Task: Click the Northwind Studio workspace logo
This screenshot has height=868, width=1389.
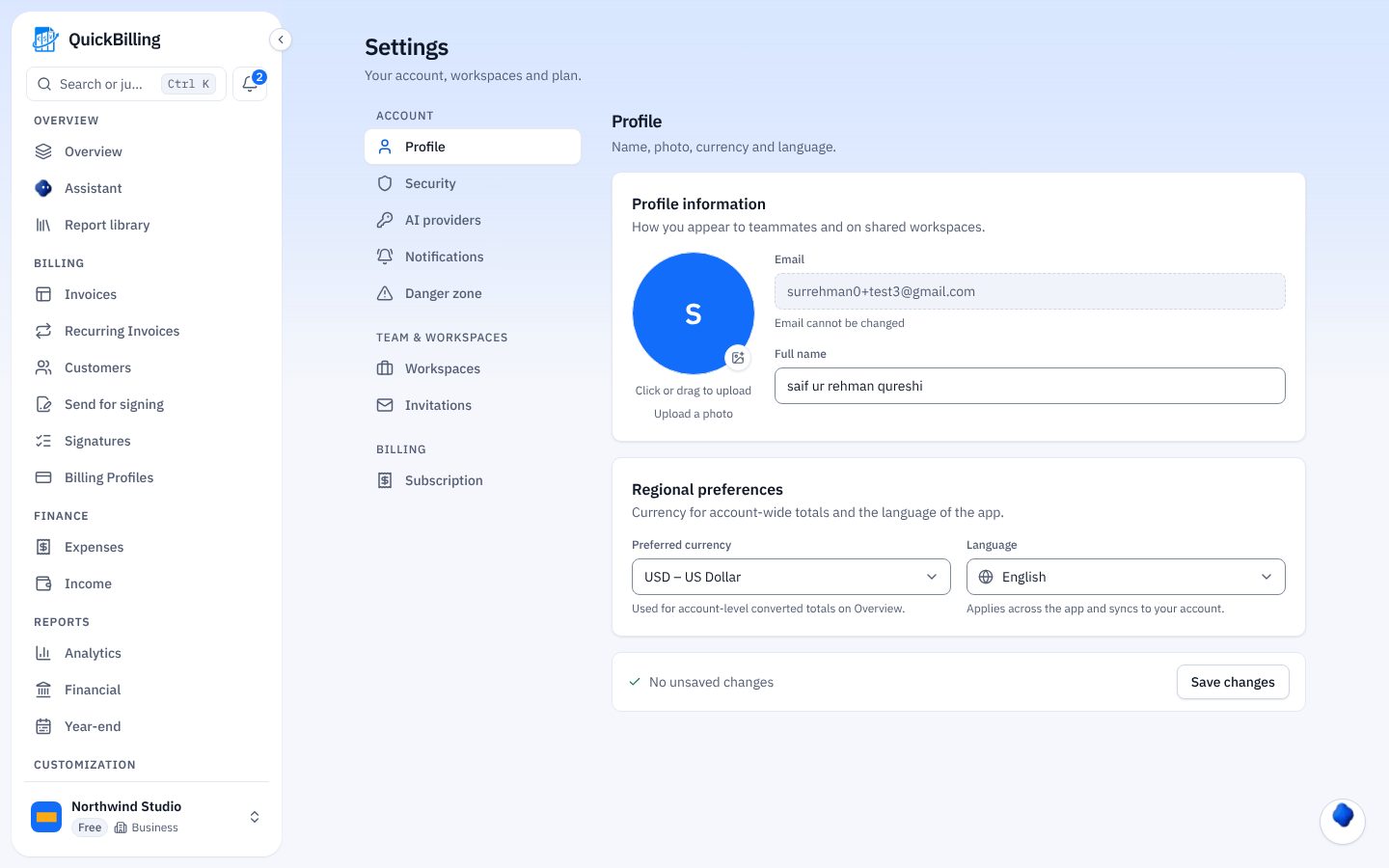Action: (x=46, y=817)
